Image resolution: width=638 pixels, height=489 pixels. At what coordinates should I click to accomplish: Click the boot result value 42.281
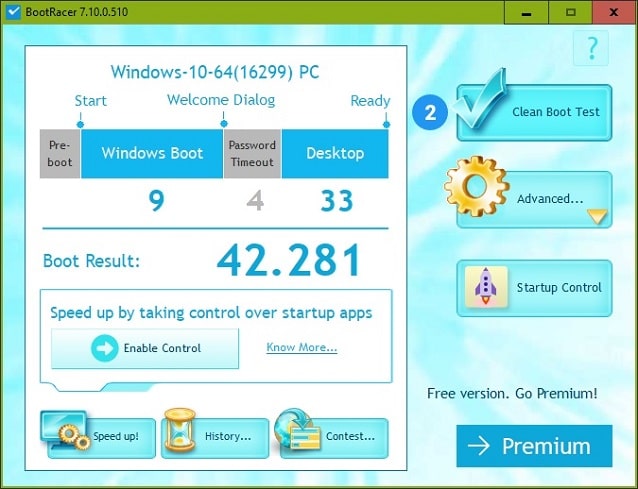click(288, 260)
